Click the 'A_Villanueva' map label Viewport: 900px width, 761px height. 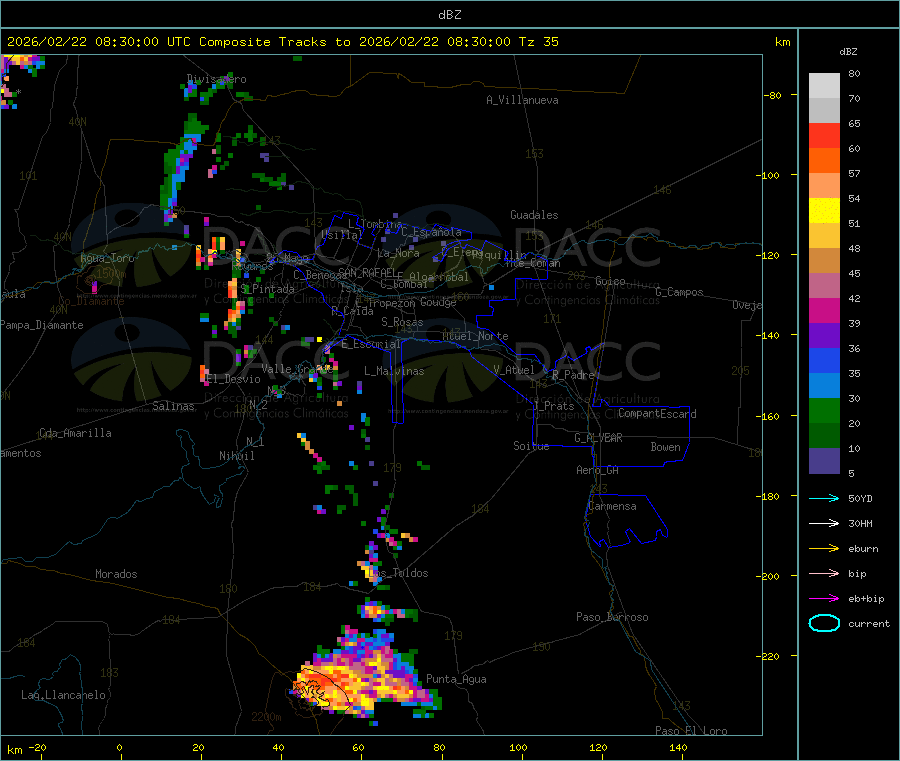(x=522, y=100)
